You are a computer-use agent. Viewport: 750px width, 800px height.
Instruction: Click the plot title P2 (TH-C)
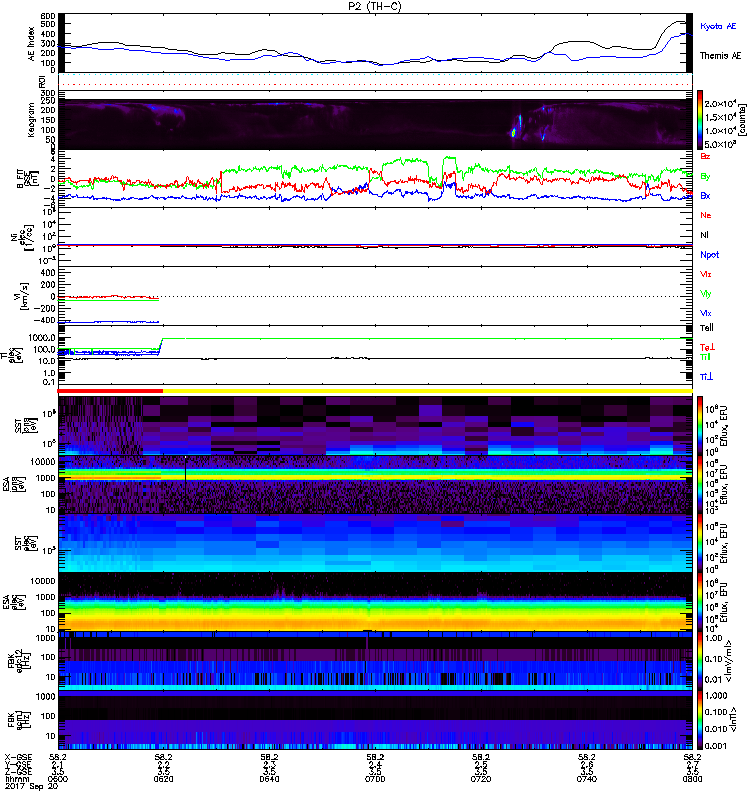375,7
